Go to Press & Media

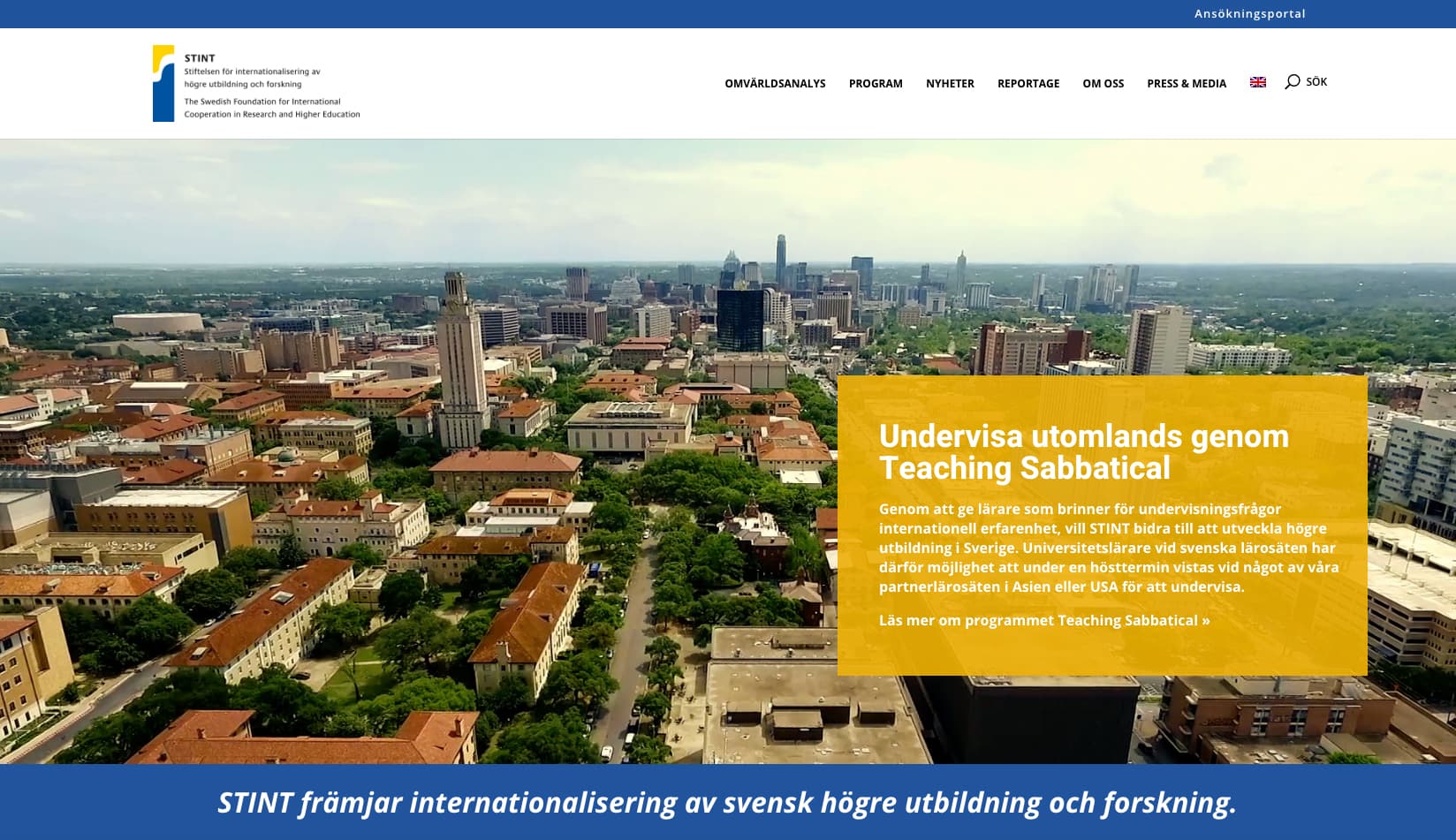[x=1187, y=84]
